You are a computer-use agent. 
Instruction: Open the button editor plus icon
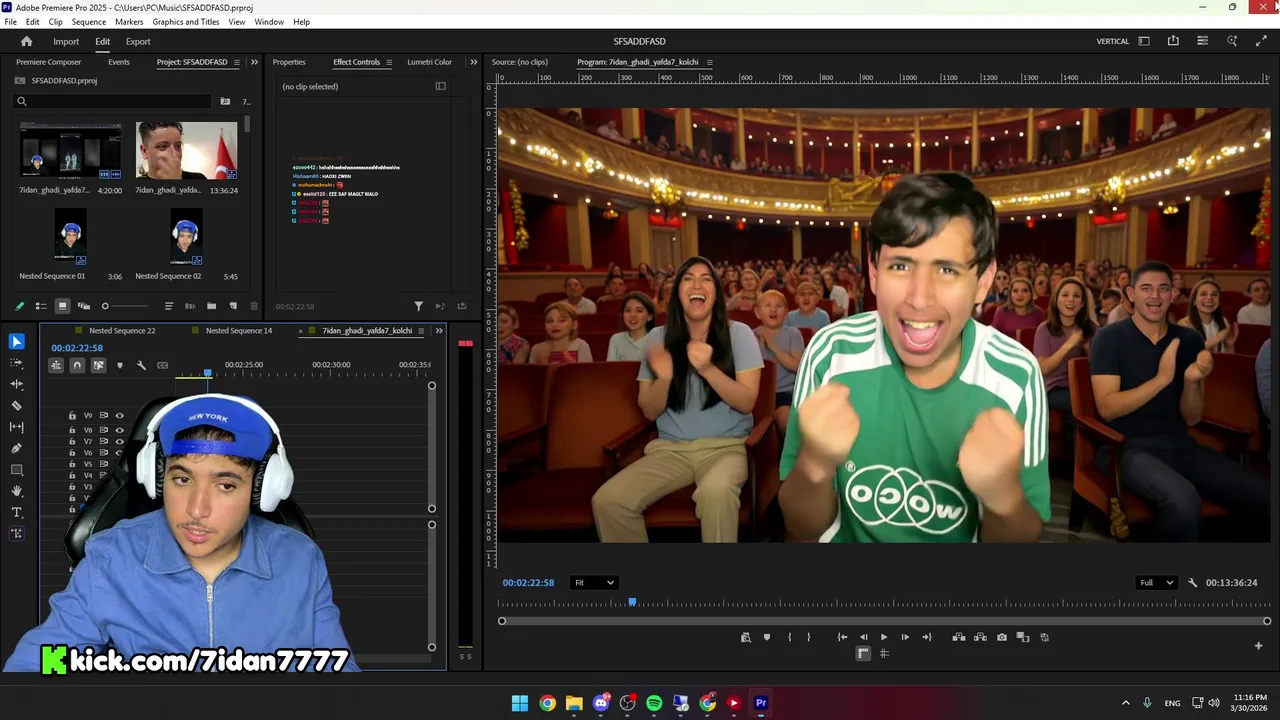click(1259, 646)
